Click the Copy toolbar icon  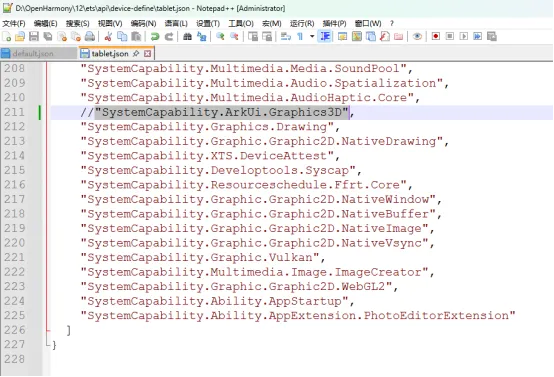pos(122,36)
